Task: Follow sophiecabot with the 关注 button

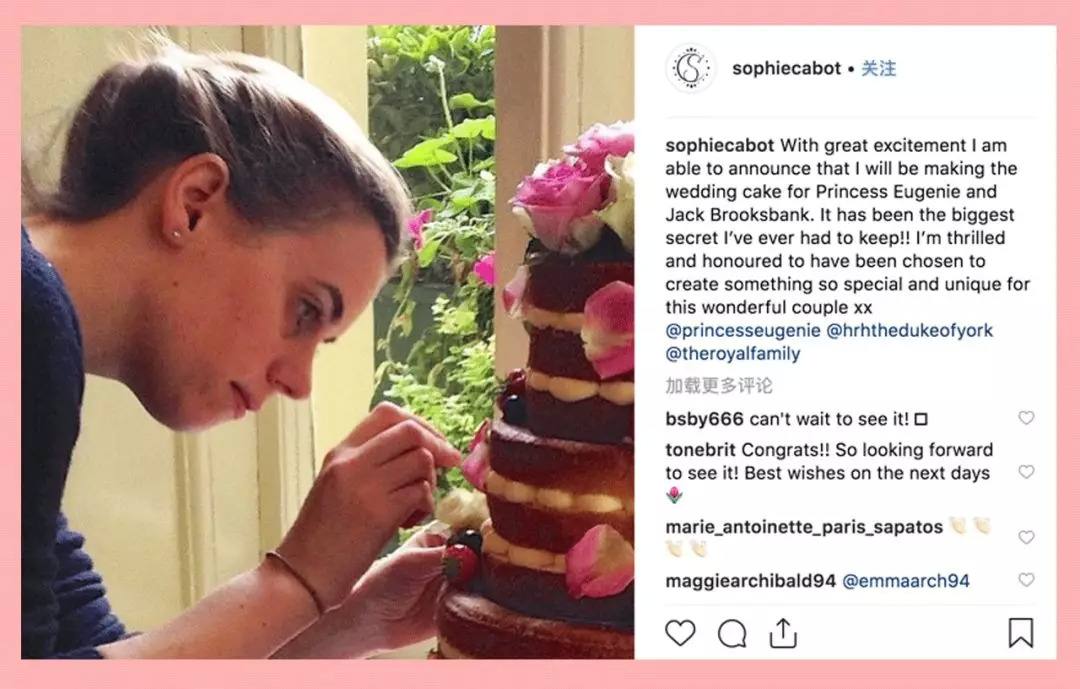Action: coord(879,69)
